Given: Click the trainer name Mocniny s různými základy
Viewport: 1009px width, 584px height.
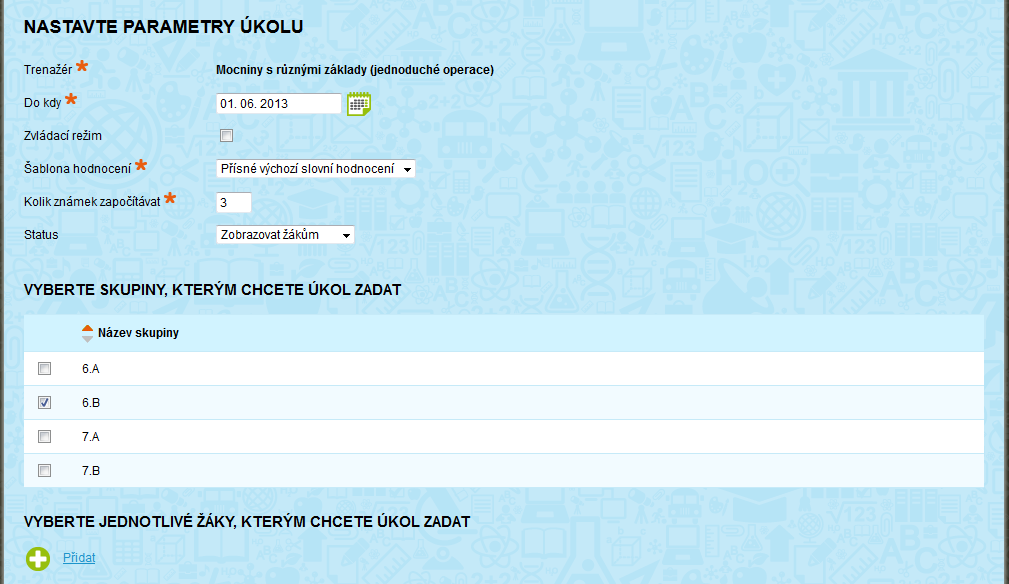Looking at the screenshot, I should pos(355,70).
